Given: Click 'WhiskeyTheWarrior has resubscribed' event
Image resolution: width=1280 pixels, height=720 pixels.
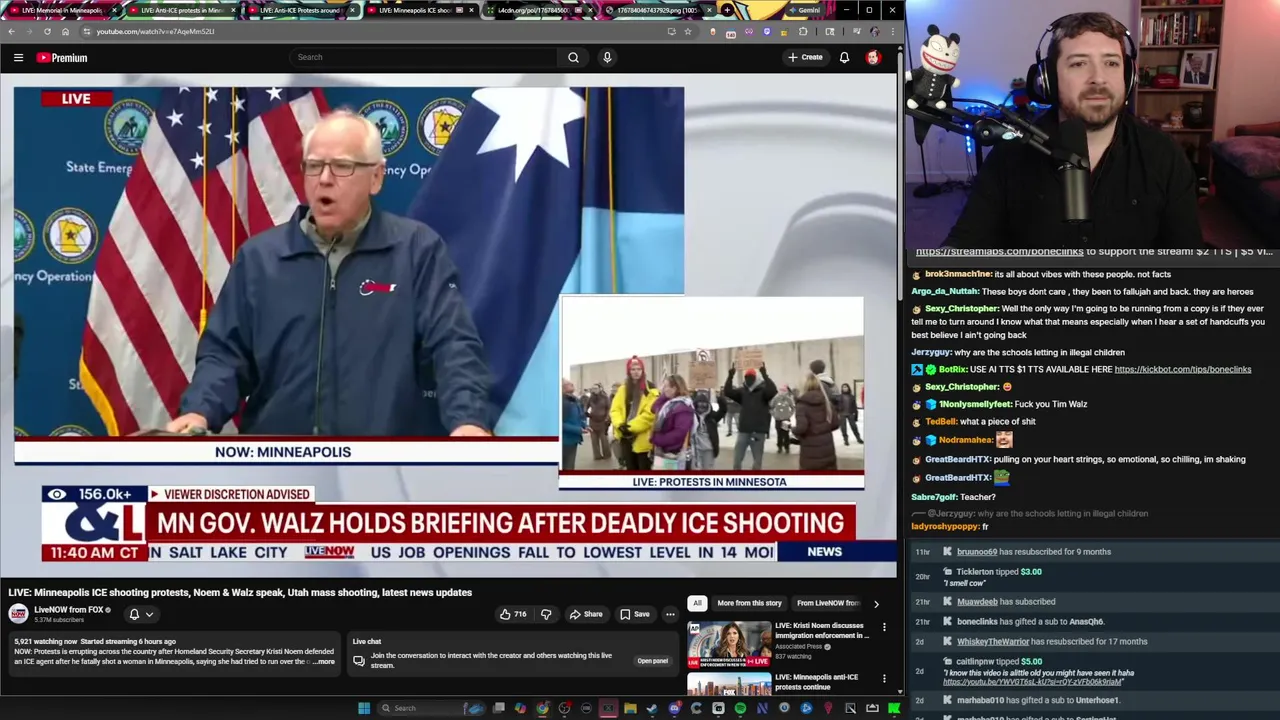Looking at the screenshot, I should click(1052, 642).
